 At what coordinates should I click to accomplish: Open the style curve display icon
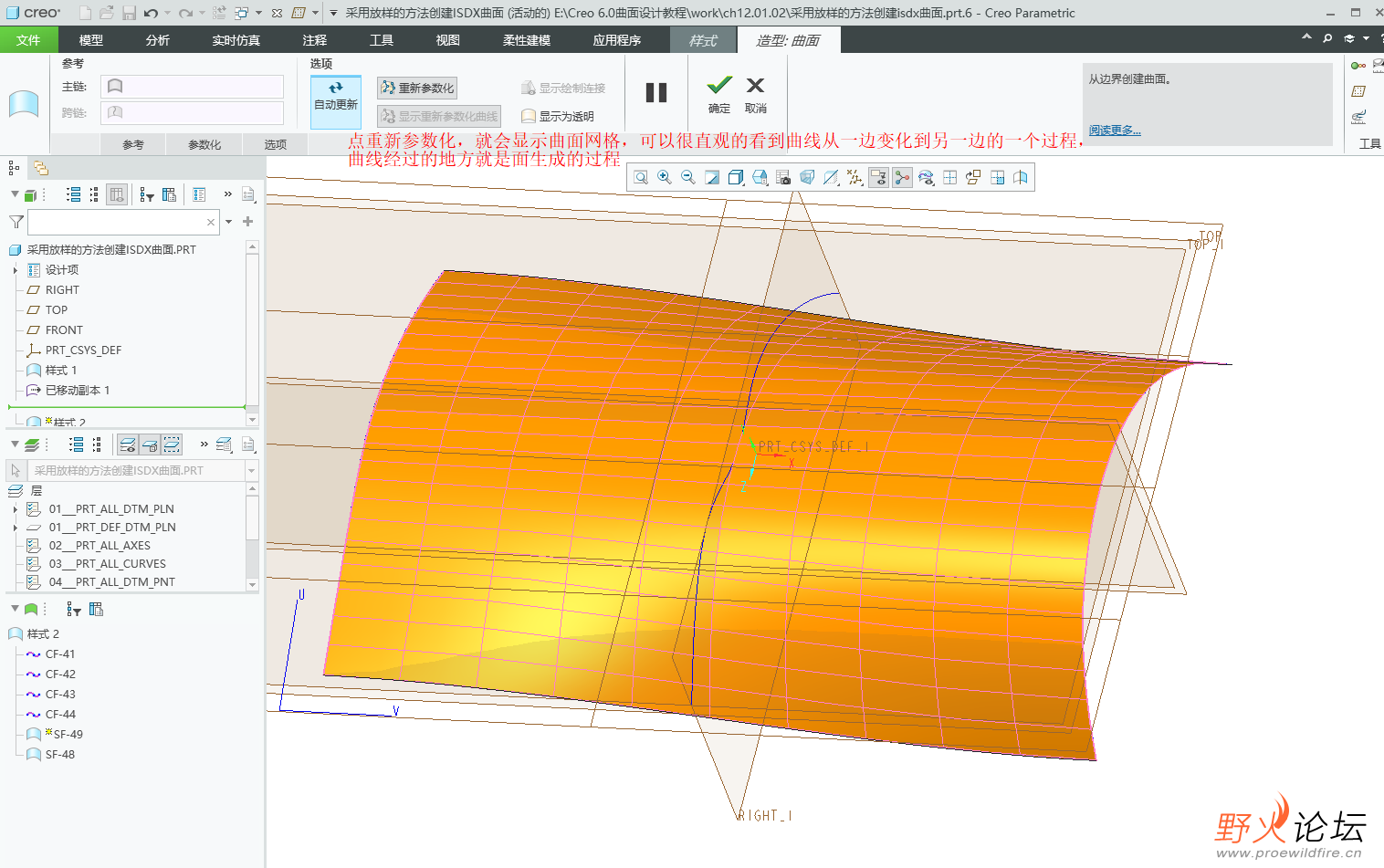926,177
